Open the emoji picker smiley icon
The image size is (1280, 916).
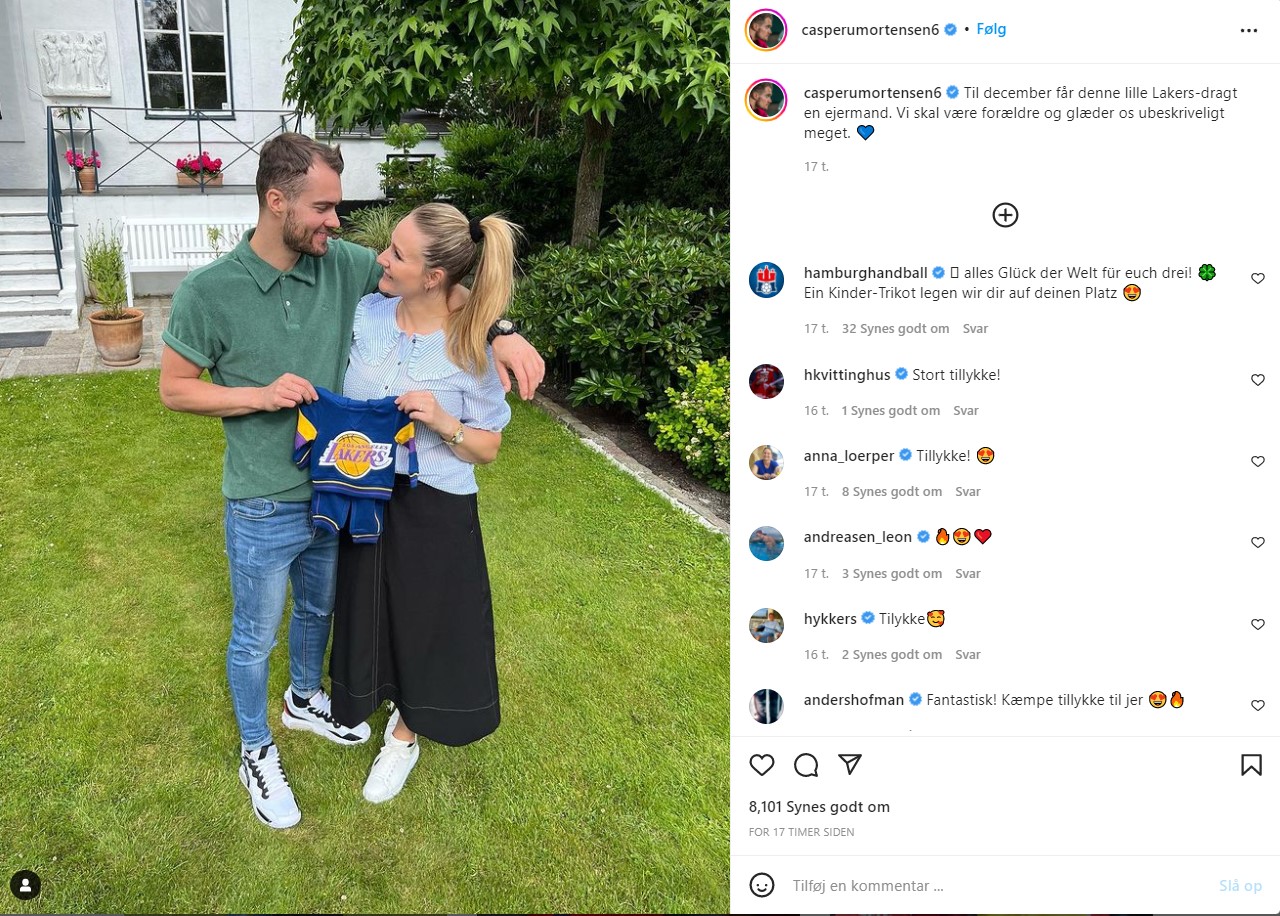click(x=762, y=885)
